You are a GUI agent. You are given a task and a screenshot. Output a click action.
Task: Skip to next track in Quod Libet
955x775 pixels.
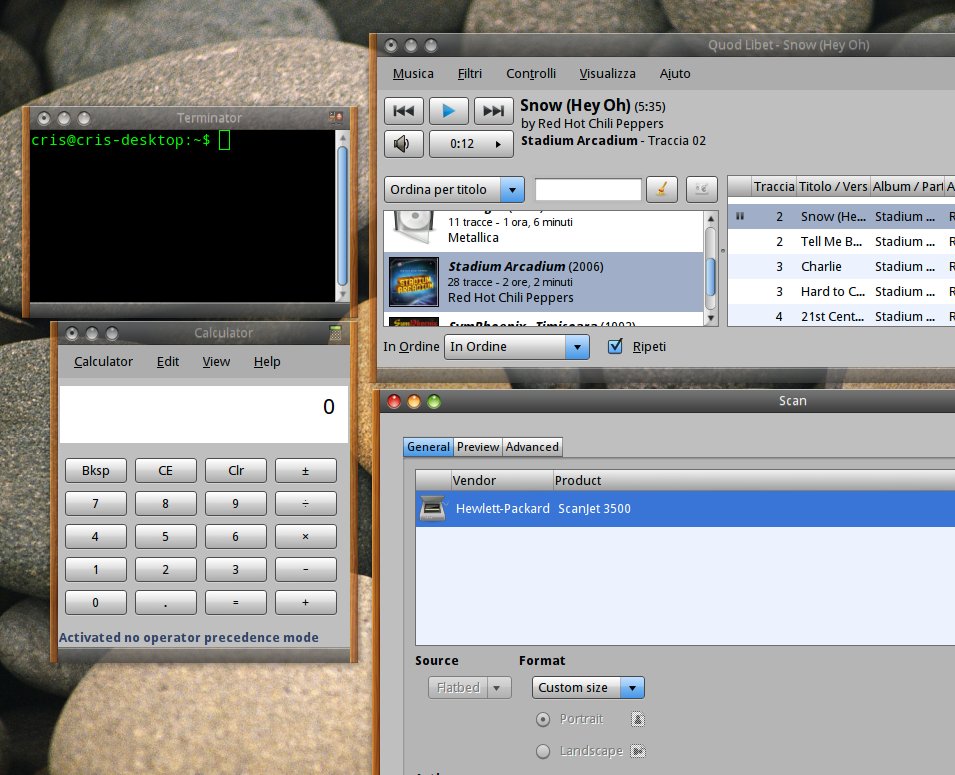pyautogui.click(x=493, y=111)
